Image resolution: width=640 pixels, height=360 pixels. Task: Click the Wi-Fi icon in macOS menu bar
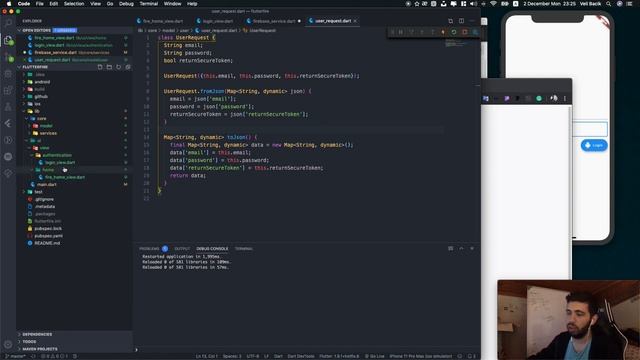(493, 4)
